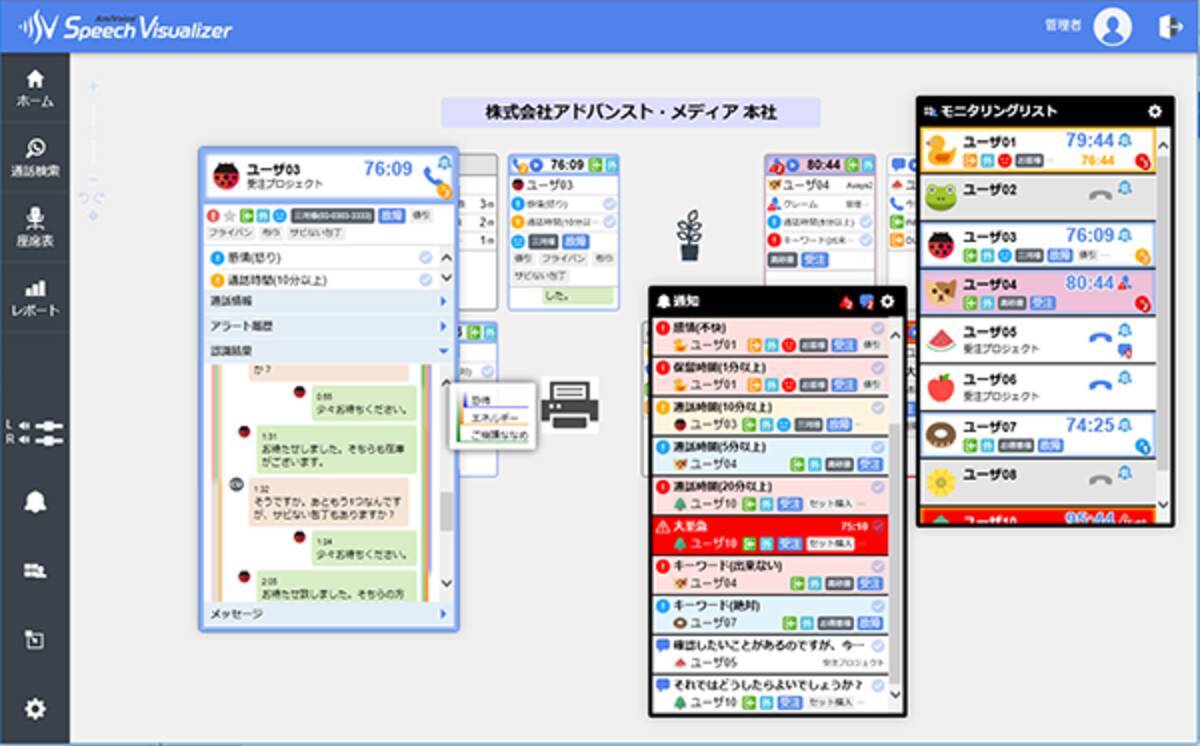Image resolution: width=1200 pixels, height=746 pixels.
Task: Click the red alert filter icon in 通知 header
Action: 846,301
